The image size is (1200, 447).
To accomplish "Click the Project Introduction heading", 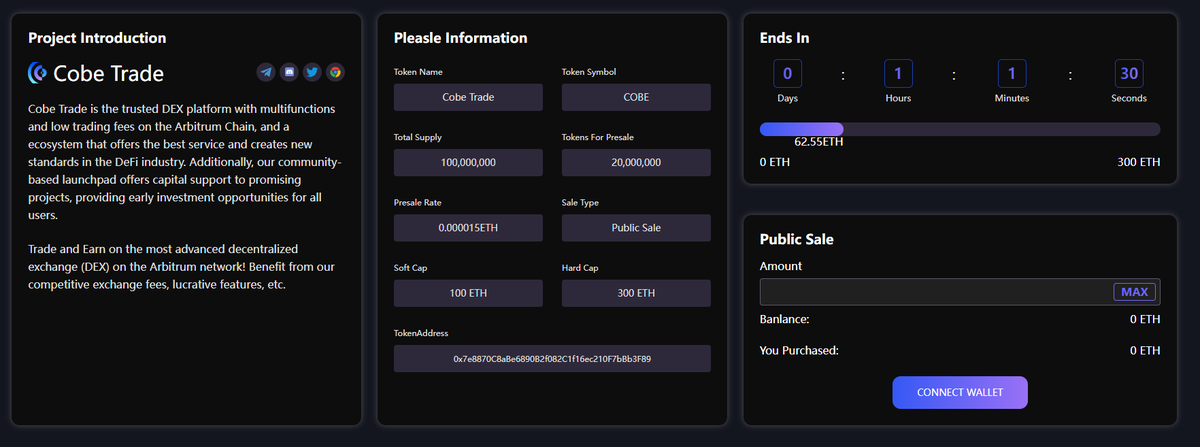I will 97,38.
